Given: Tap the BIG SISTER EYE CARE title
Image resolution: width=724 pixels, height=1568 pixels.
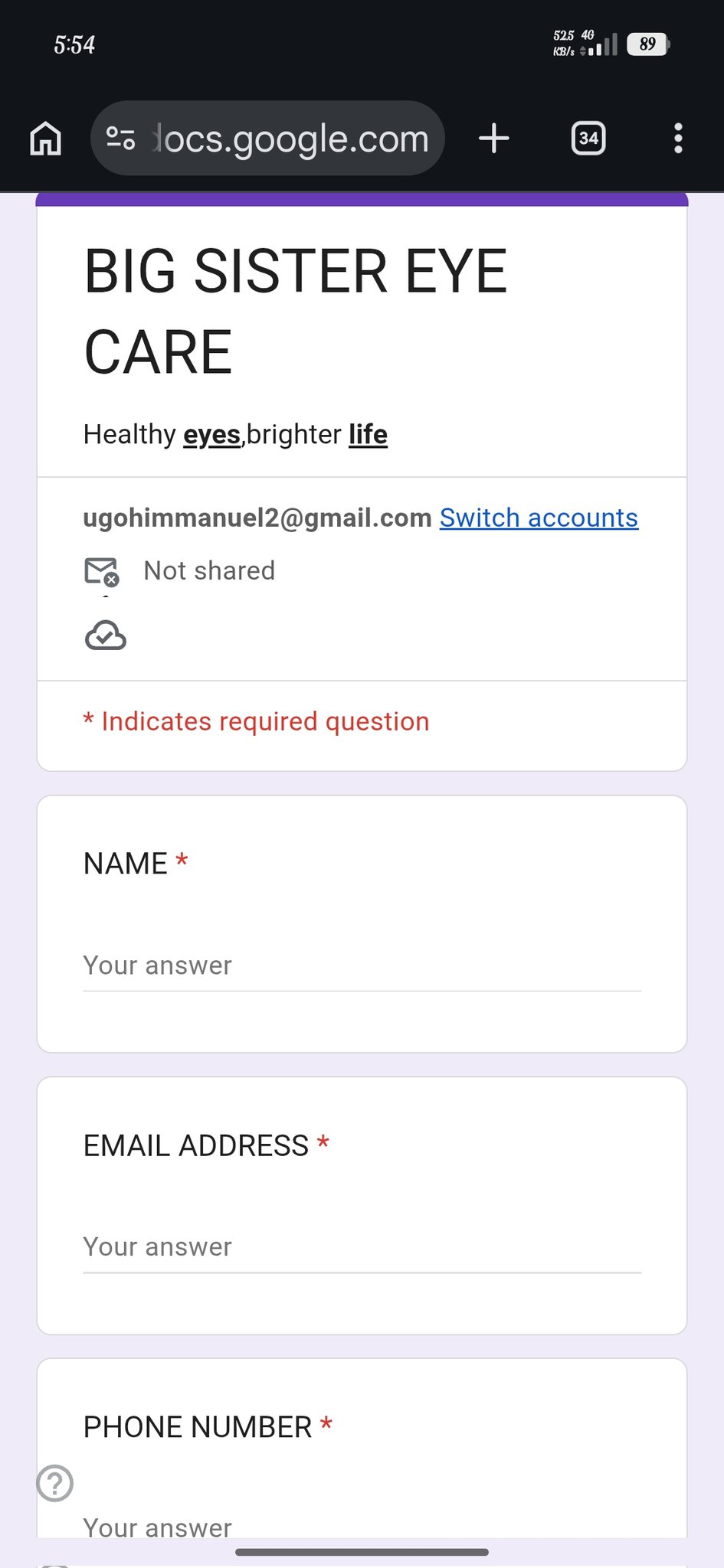Looking at the screenshot, I should click(295, 311).
